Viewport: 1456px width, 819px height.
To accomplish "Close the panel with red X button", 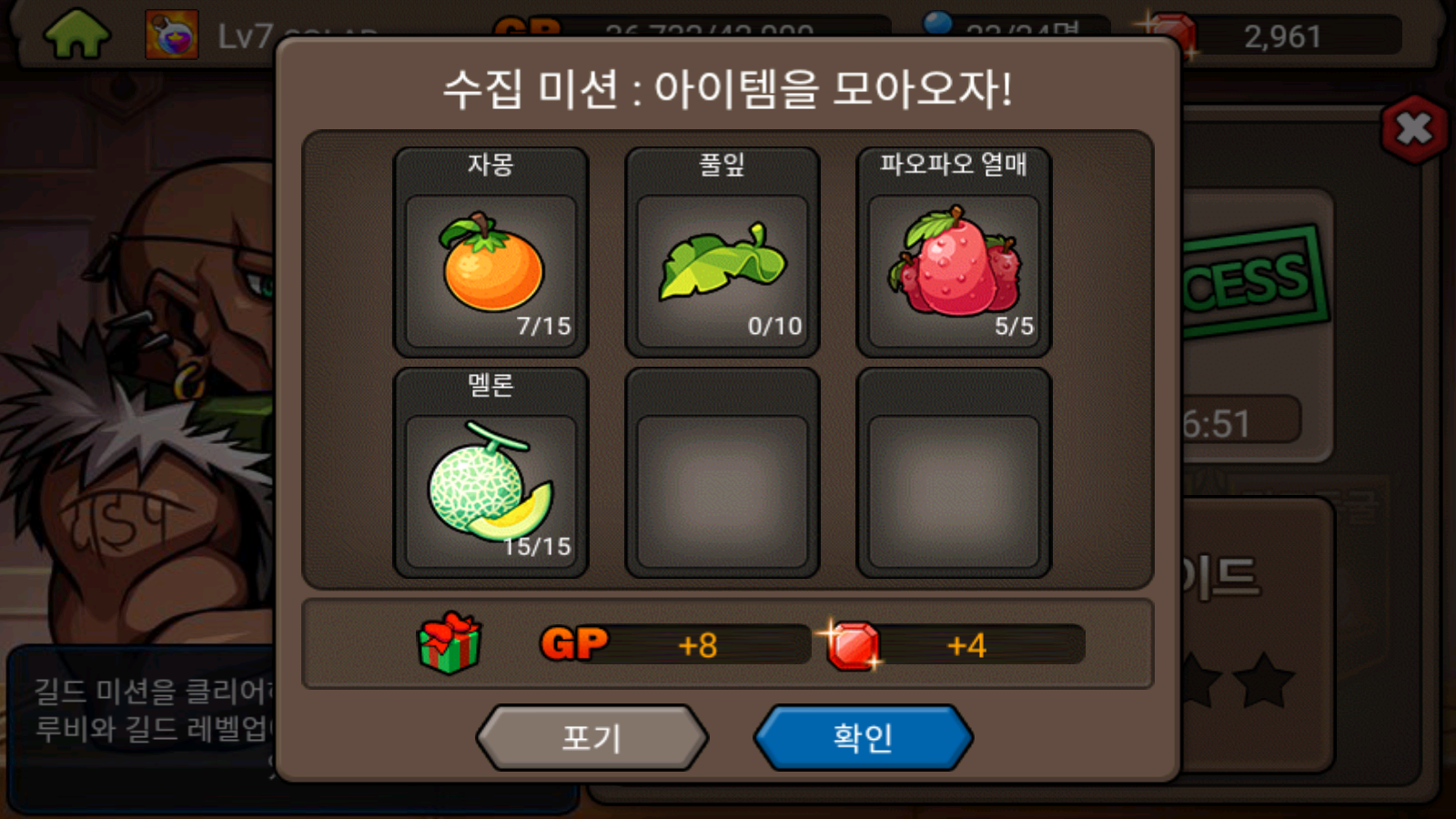I will (1414, 129).
